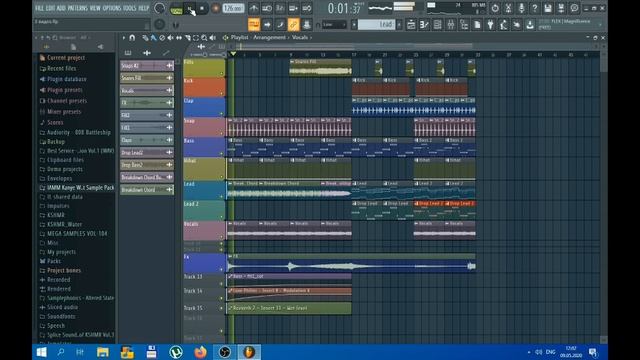Mute the Hihat track with its green dot
The width and height of the screenshot is (640, 360).
point(222,176)
